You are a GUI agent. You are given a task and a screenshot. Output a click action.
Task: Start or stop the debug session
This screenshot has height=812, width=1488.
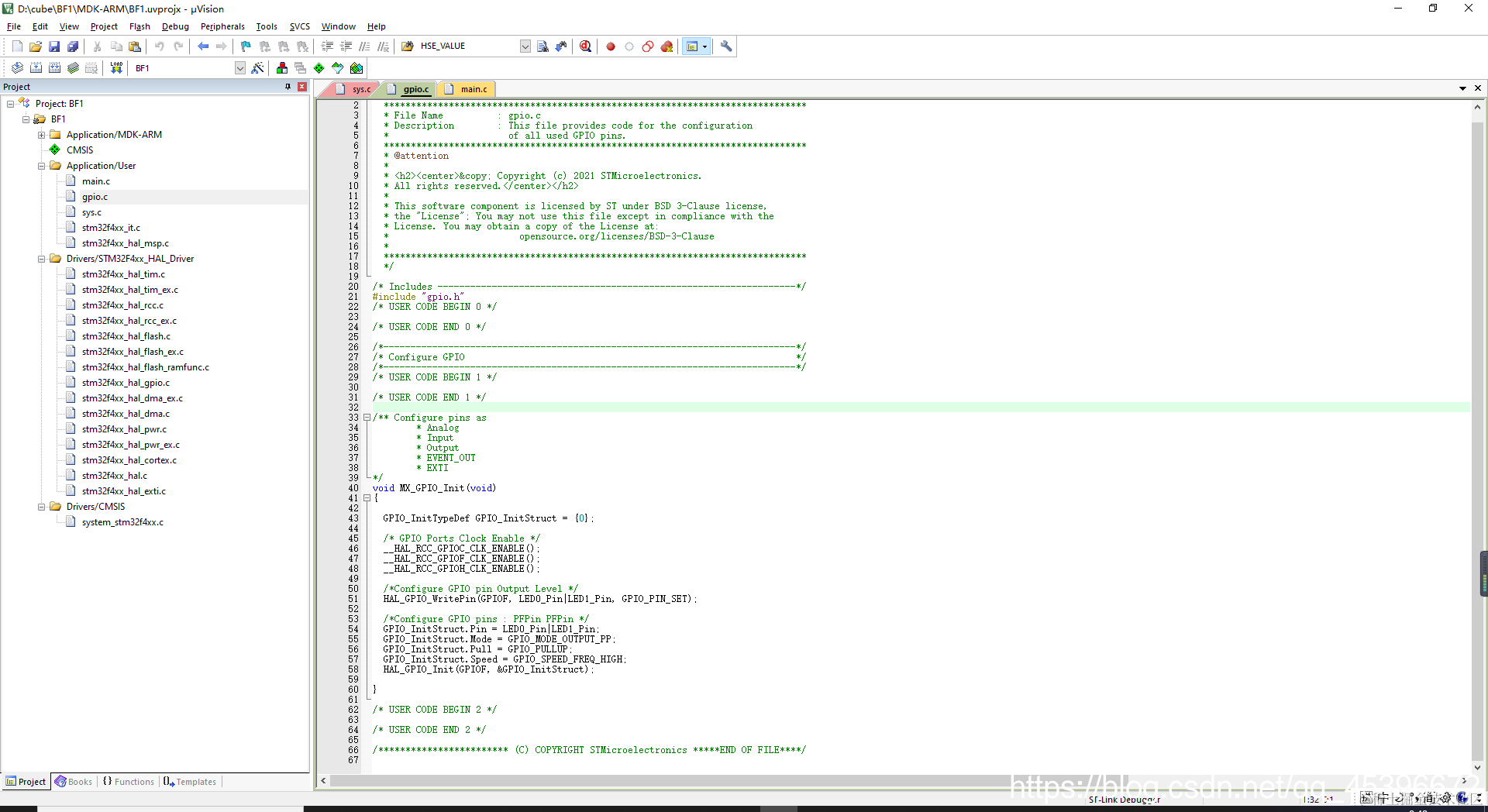coord(585,46)
